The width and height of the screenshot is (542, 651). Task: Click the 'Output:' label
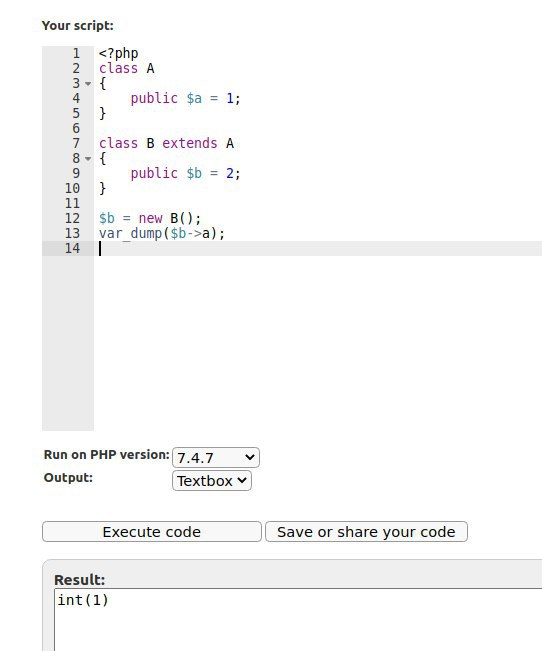pyautogui.click(x=68, y=477)
